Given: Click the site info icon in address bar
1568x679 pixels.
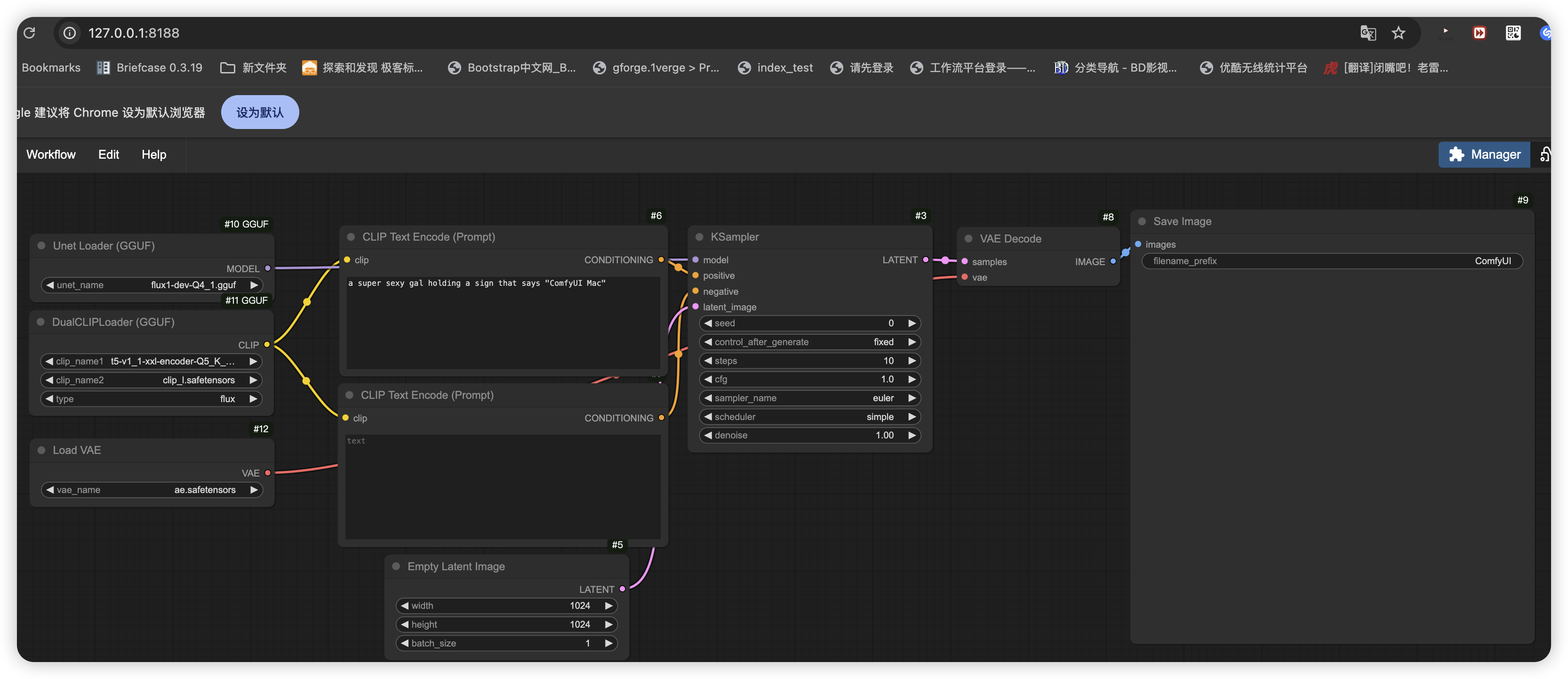Looking at the screenshot, I should pyautogui.click(x=70, y=33).
